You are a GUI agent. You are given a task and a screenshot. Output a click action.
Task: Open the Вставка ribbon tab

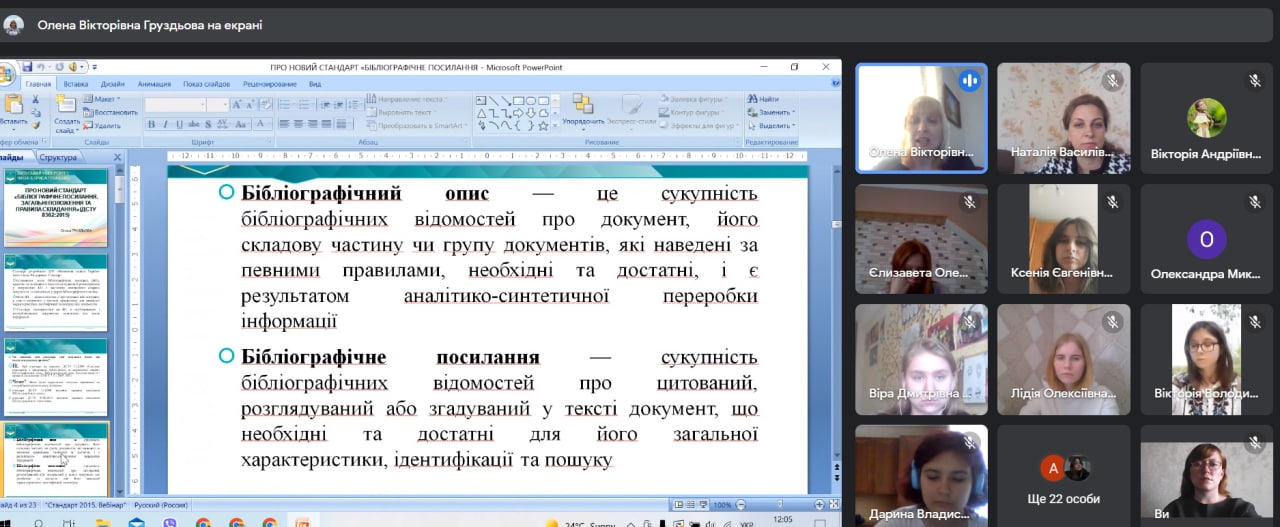(x=76, y=84)
